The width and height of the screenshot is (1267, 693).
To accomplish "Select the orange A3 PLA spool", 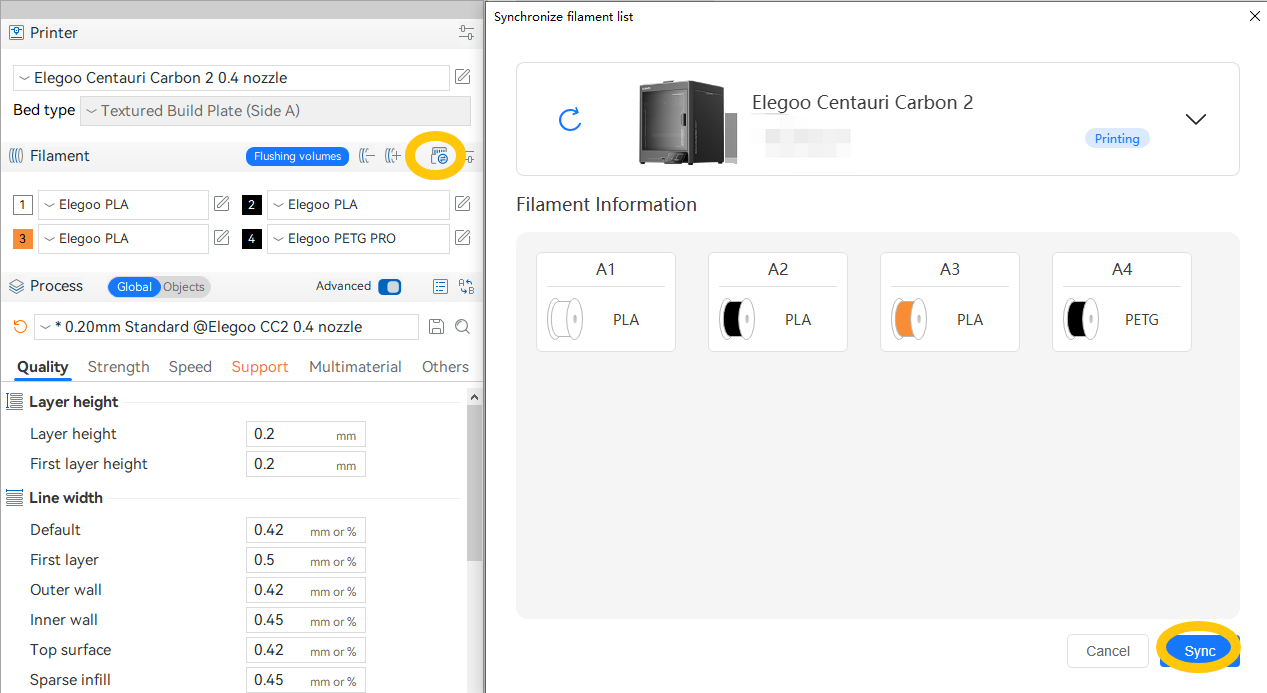I will [x=949, y=301].
